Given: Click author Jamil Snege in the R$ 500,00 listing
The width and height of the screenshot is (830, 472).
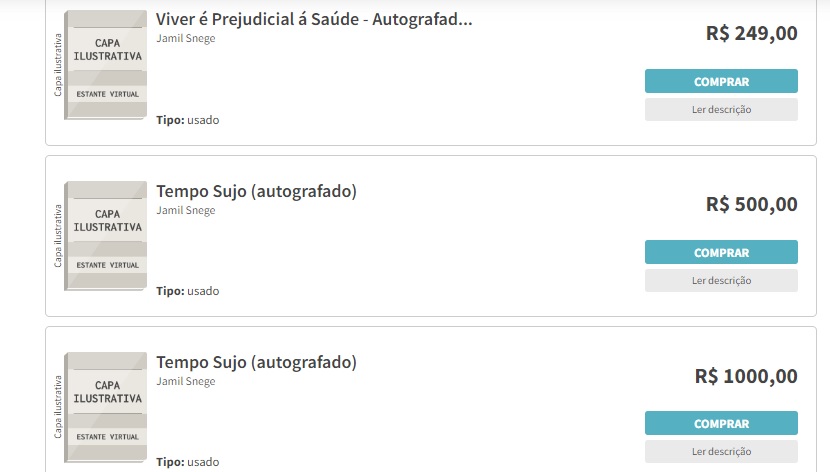Looking at the screenshot, I should click(x=186, y=210).
